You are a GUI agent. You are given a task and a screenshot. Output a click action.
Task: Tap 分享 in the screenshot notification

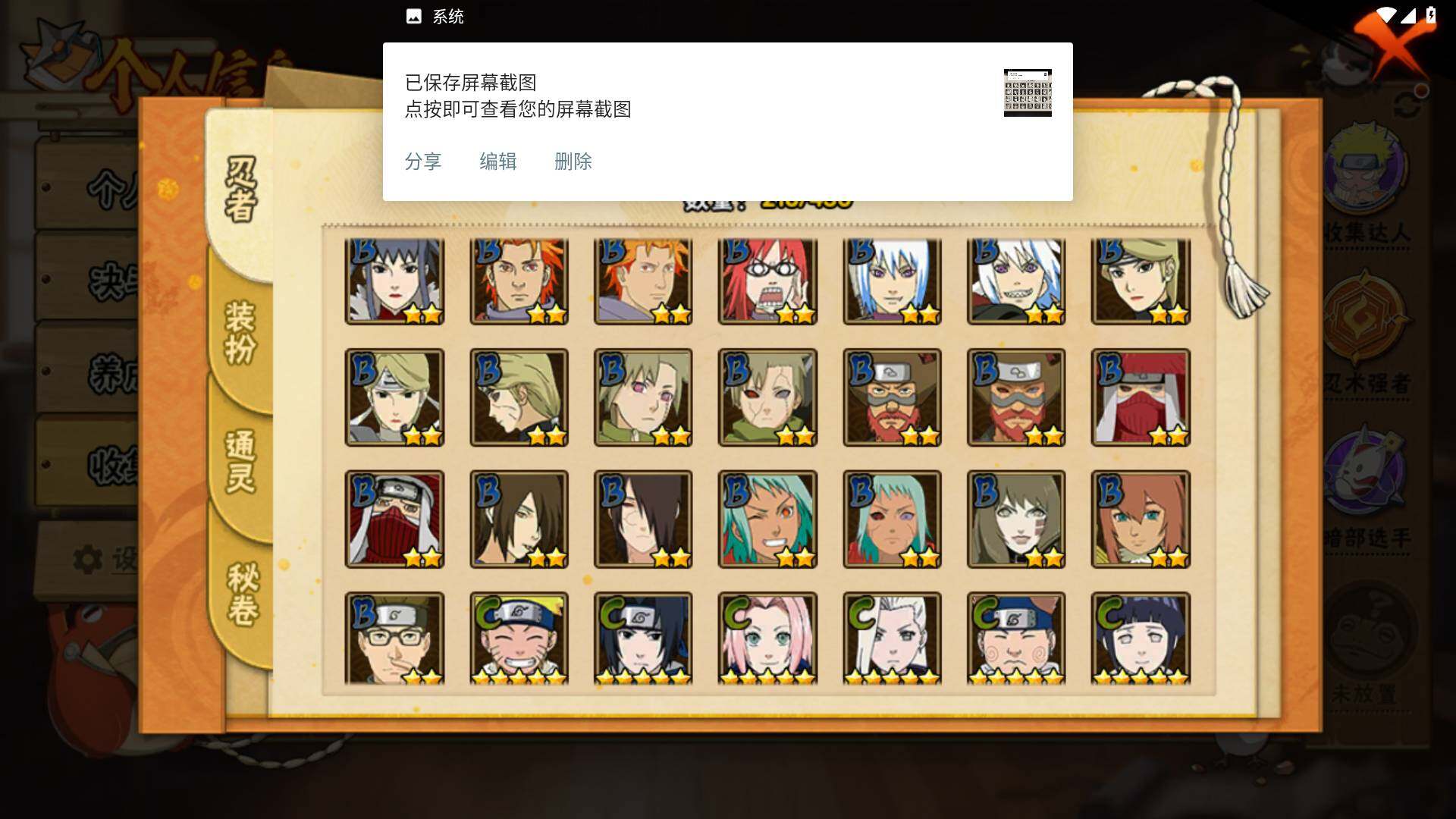click(x=423, y=162)
